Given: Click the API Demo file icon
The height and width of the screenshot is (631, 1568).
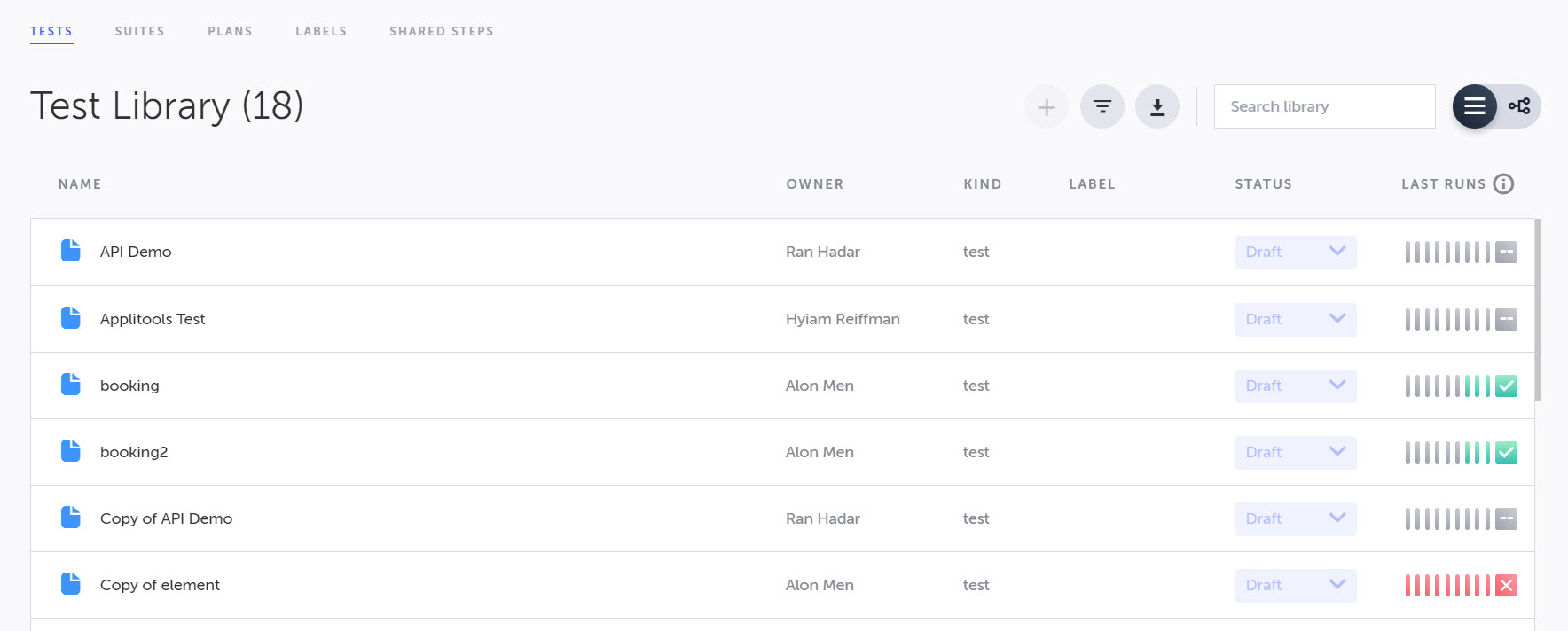Looking at the screenshot, I should point(71,251).
